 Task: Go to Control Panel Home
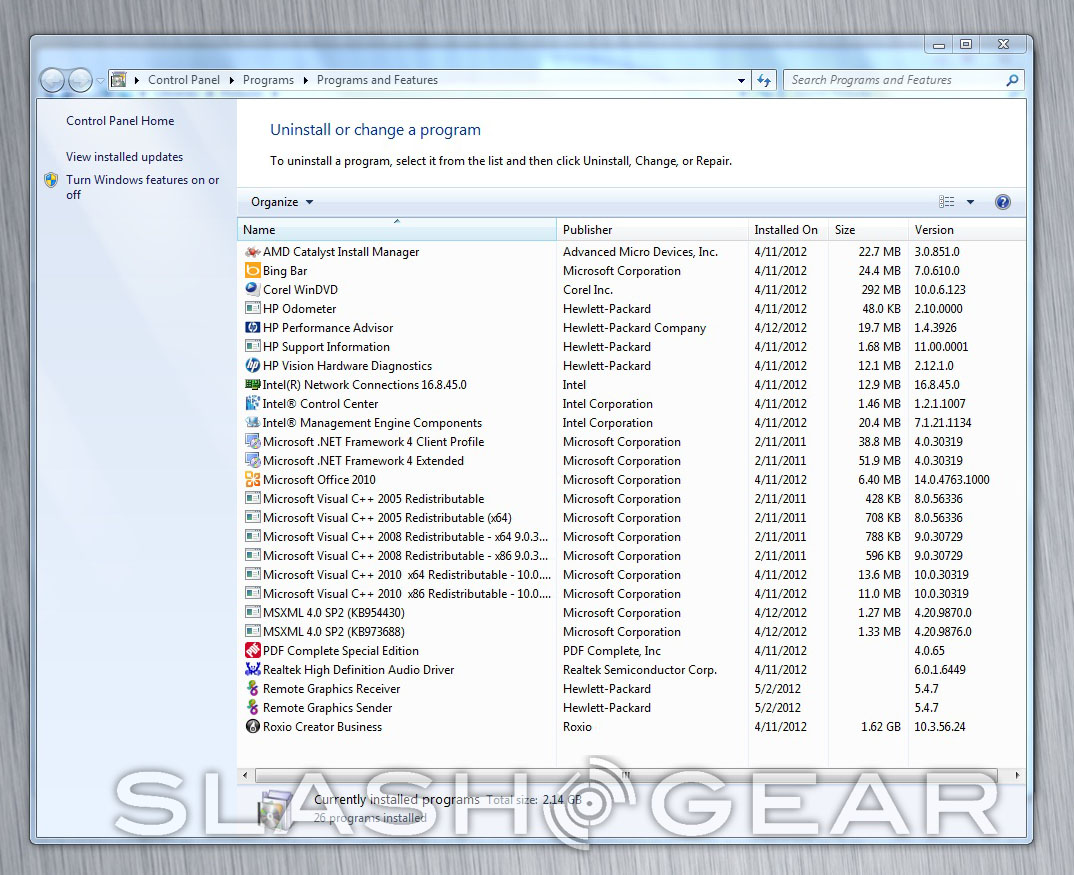point(120,121)
